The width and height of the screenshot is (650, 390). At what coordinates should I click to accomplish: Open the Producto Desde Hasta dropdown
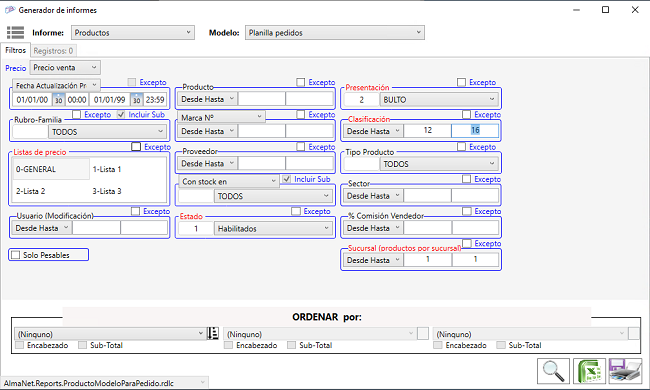[208, 99]
